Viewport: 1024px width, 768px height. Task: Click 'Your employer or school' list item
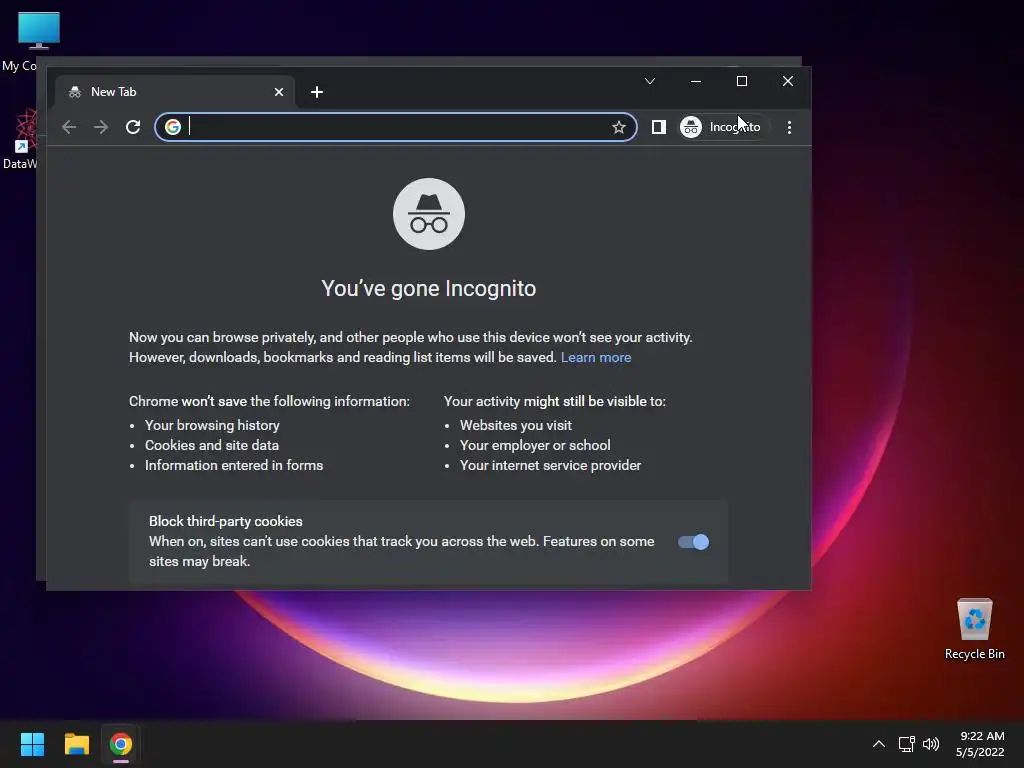pos(535,445)
